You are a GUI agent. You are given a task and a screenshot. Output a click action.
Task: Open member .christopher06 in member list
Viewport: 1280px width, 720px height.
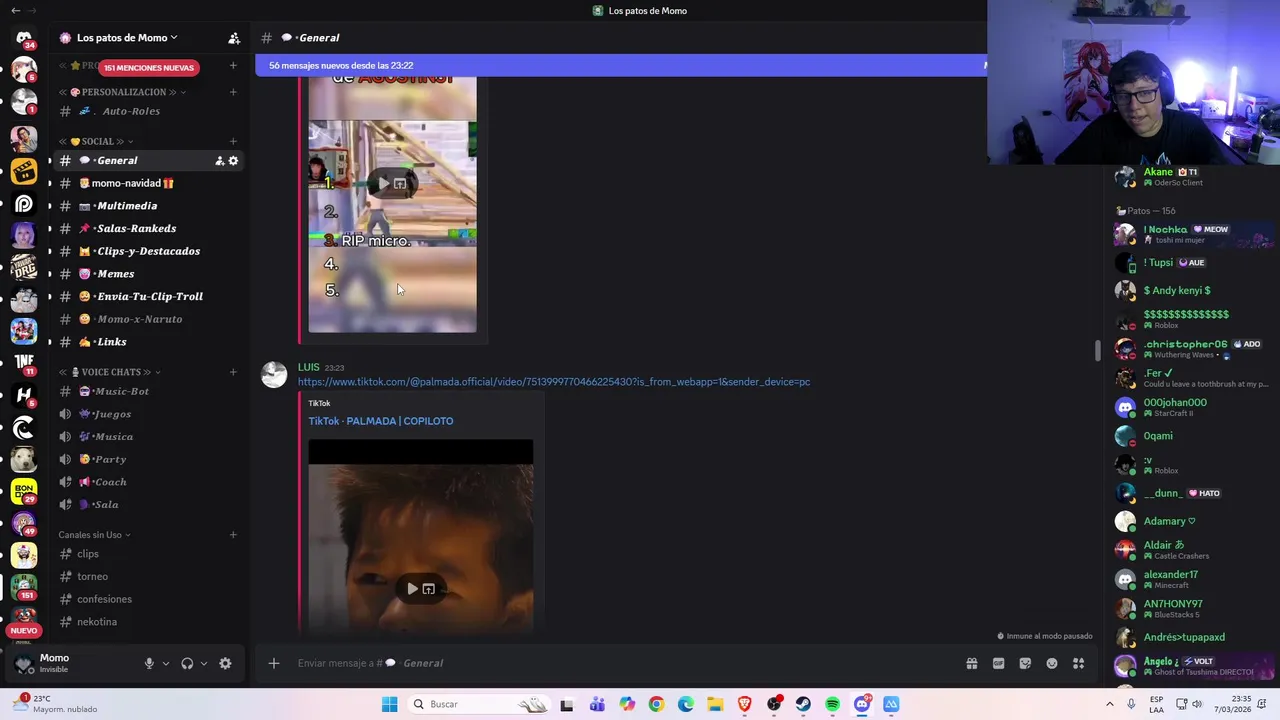(x=1190, y=349)
